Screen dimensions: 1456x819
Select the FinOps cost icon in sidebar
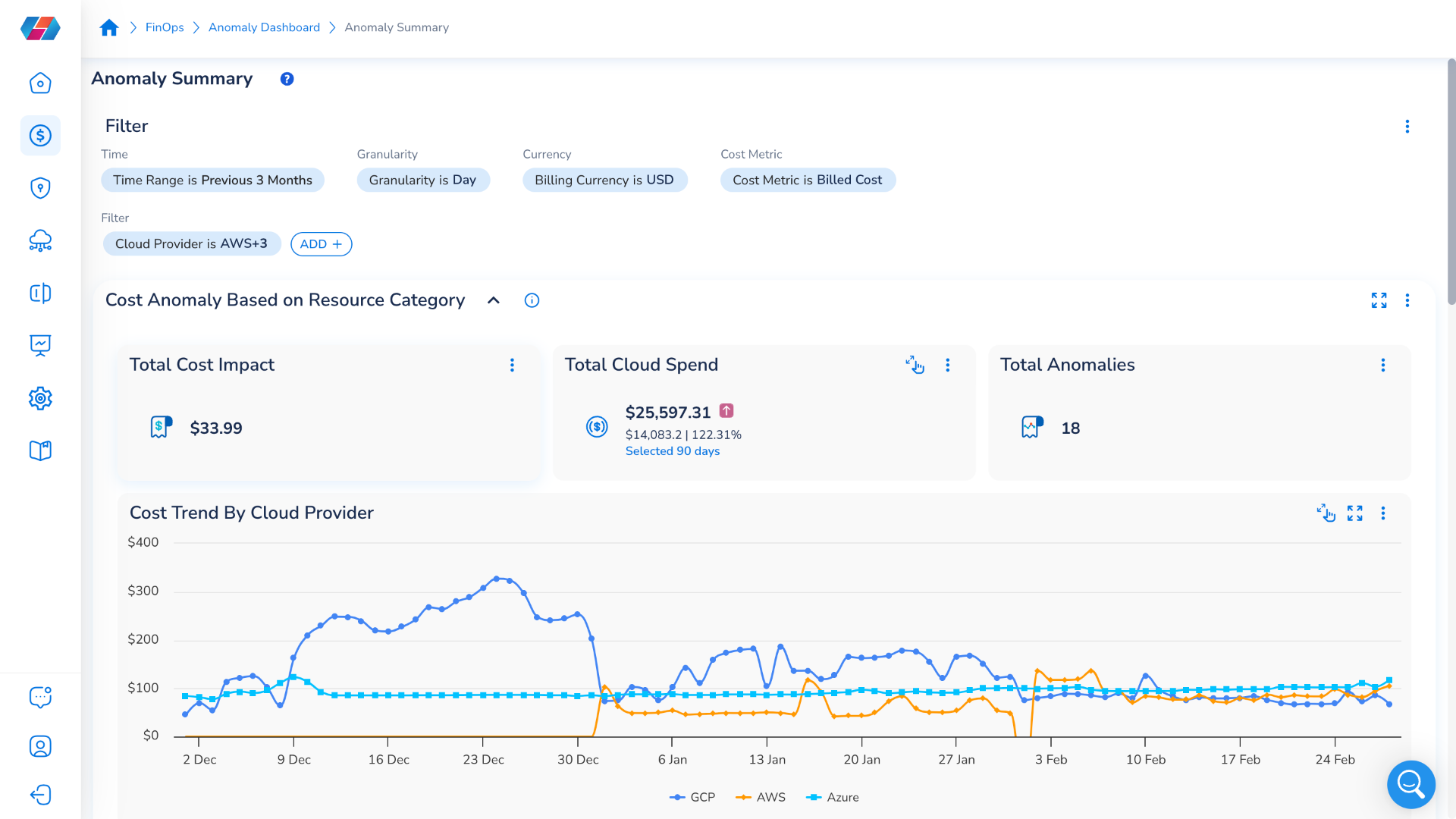coord(40,136)
